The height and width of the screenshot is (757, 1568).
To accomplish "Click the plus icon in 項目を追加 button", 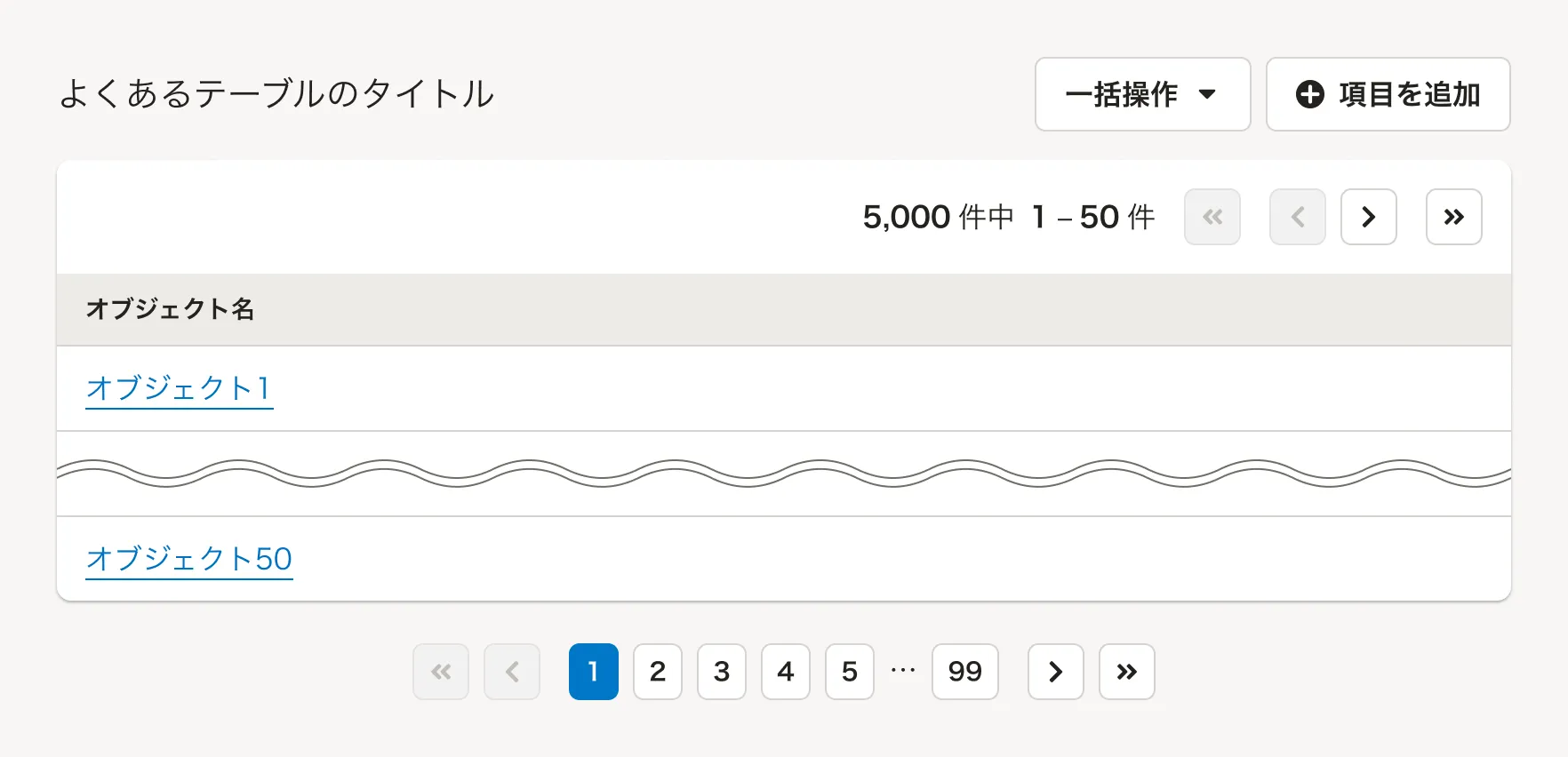I will 1309,94.
